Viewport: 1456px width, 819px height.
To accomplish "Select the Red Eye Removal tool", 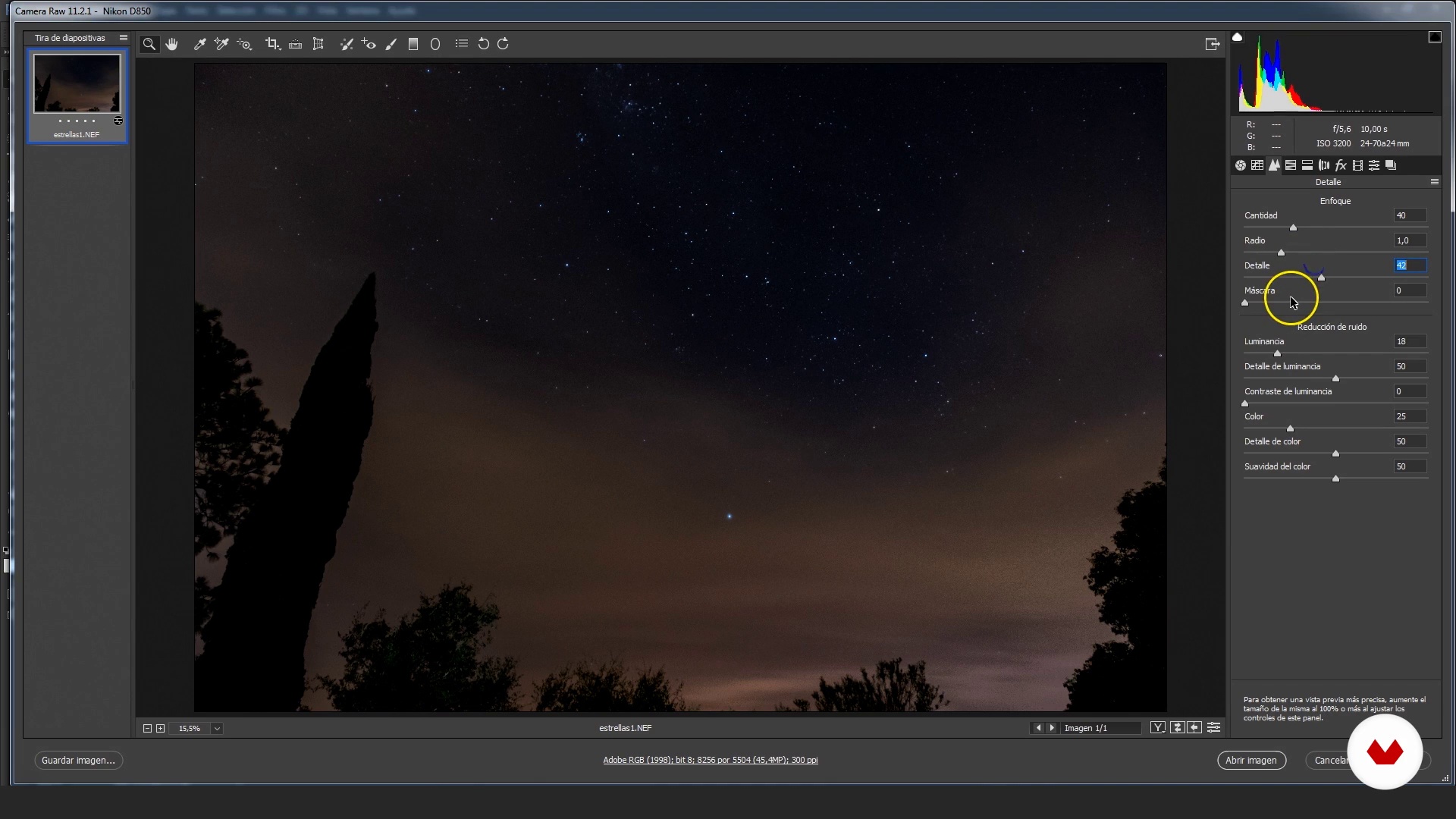I will pyautogui.click(x=369, y=44).
